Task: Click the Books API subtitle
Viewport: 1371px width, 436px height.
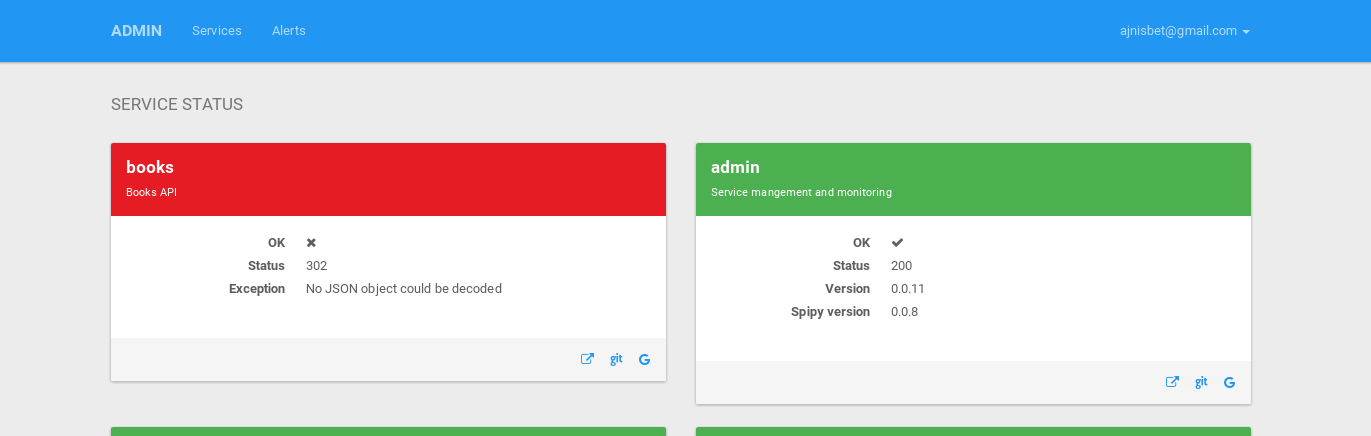Action: point(151,192)
